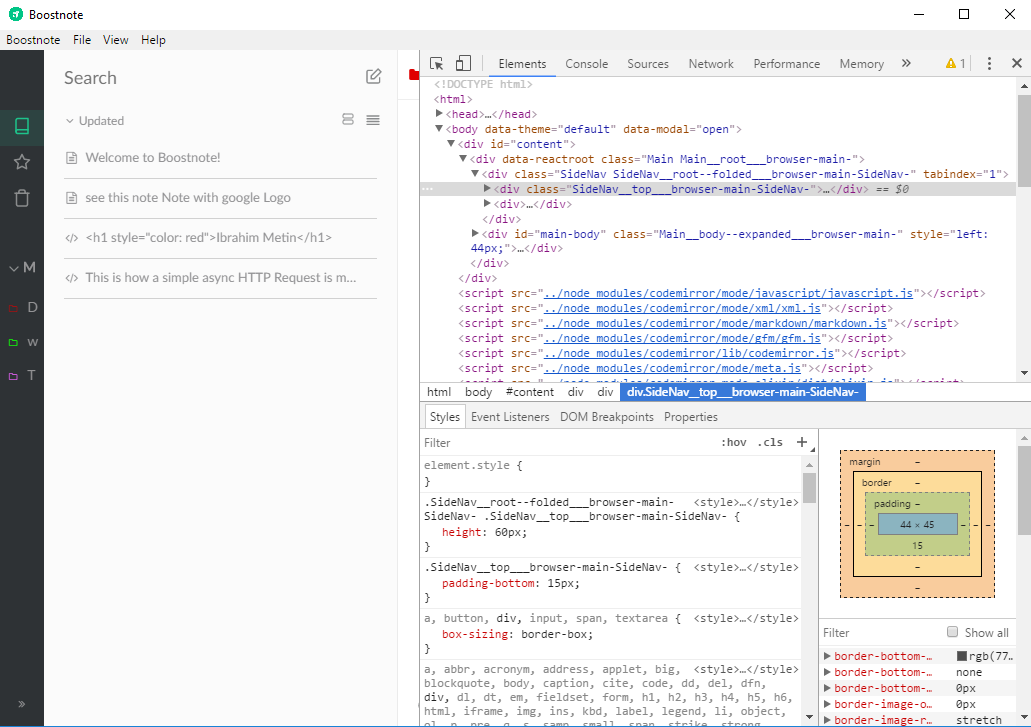Screen dimensions: 1031x727
Task: Switch to the Console tab
Action: 586,62
